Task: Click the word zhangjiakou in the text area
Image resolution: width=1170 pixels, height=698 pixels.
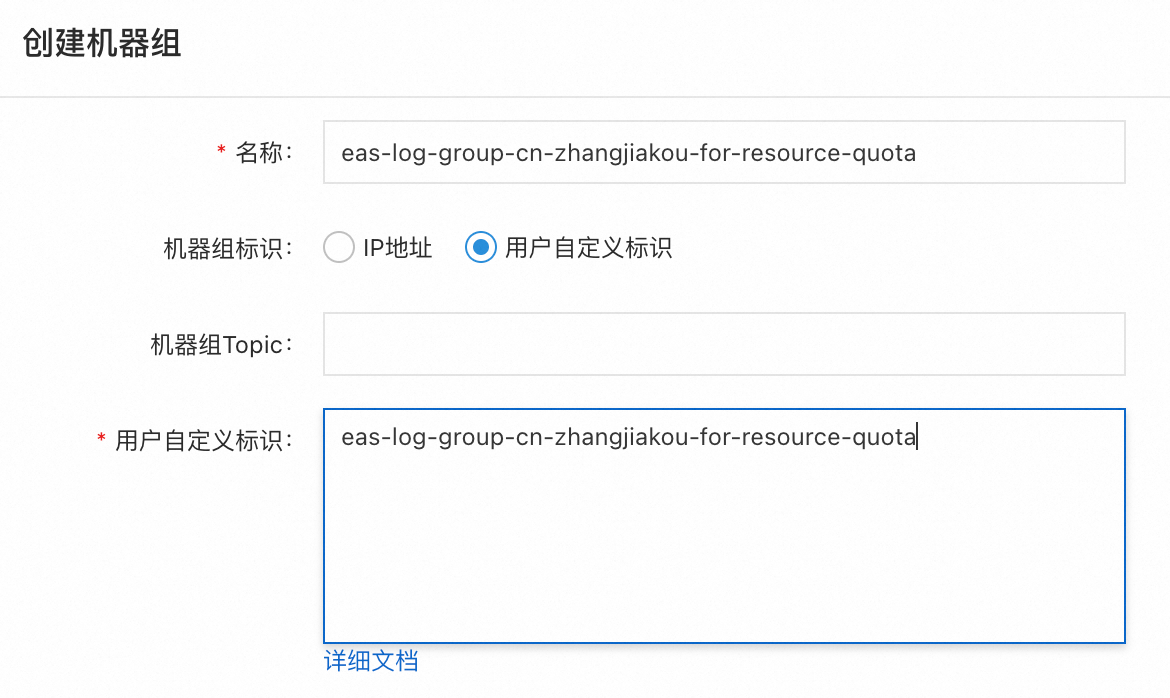Action: [x=613, y=437]
